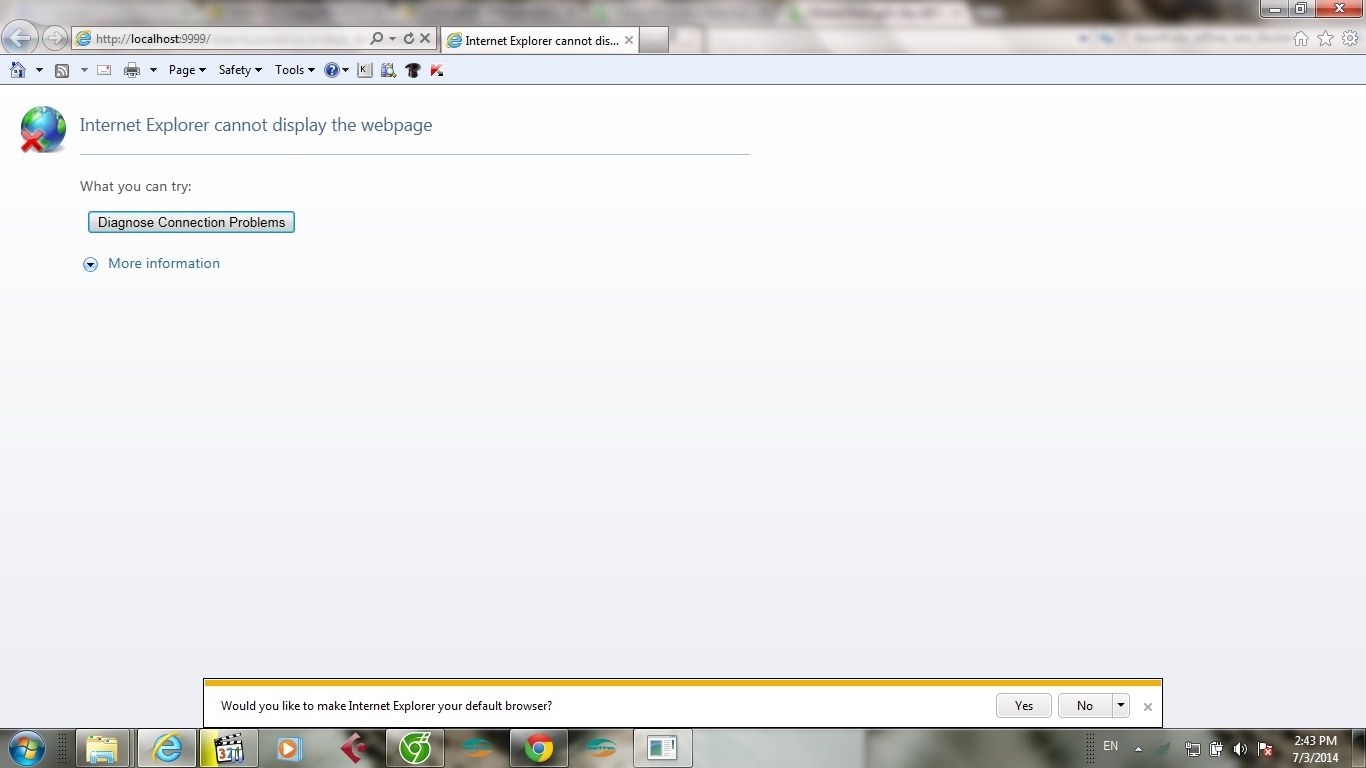This screenshot has width=1366, height=768.
Task: Open Google Chrome from the taskbar
Action: tap(539, 748)
